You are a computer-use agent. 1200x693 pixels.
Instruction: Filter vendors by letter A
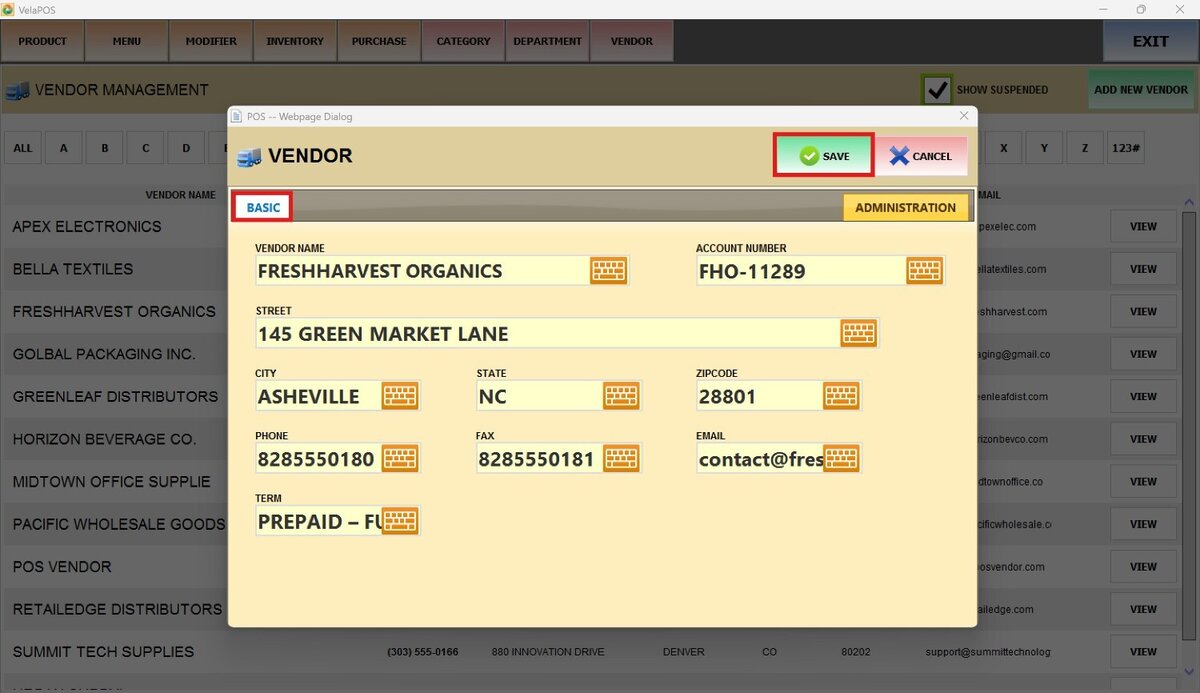coord(64,147)
